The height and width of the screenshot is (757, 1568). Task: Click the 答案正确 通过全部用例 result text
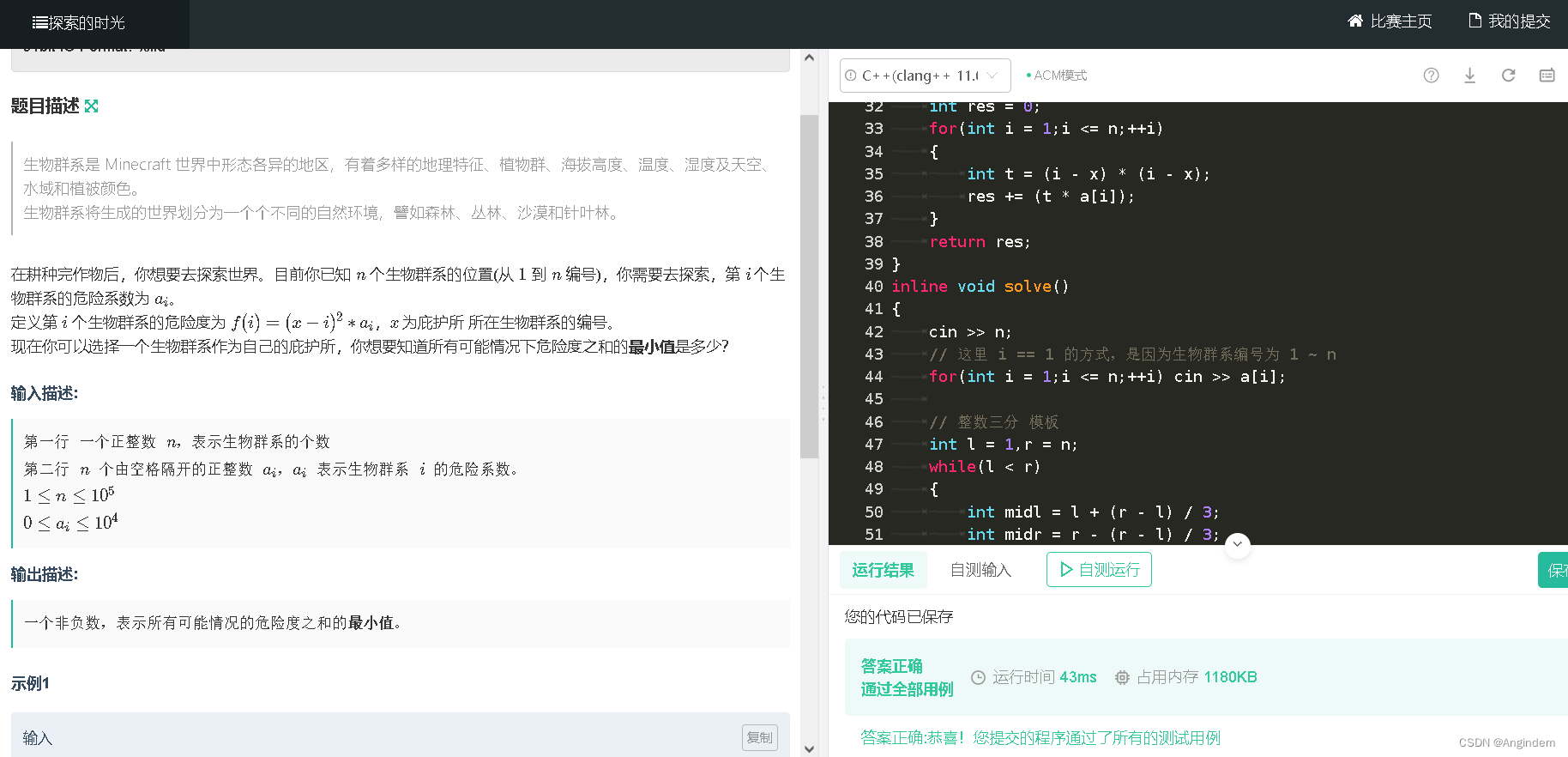pos(907,677)
